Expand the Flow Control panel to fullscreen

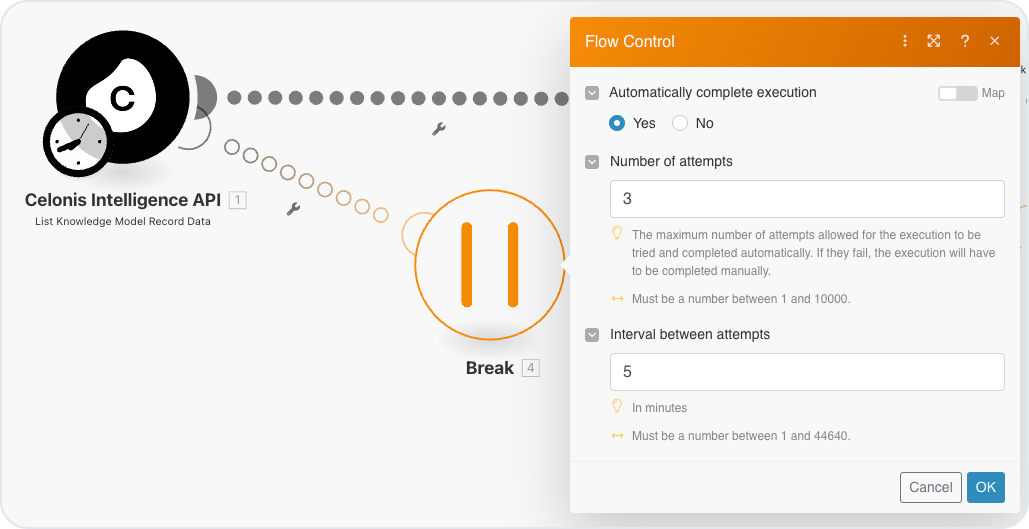click(934, 41)
